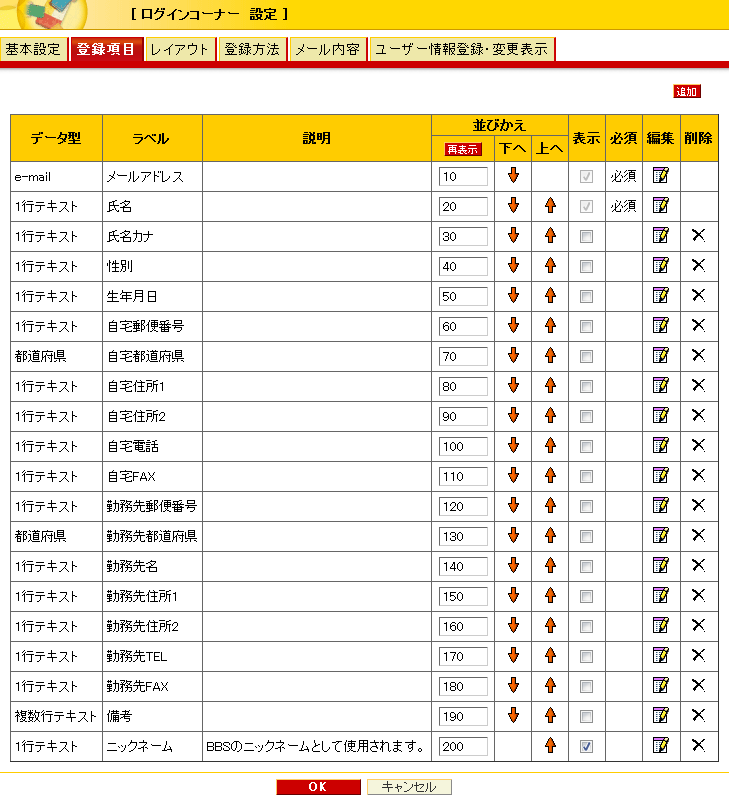Move 自宅郵便番号 row up
This screenshot has height=801, width=729.
[x=550, y=325]
